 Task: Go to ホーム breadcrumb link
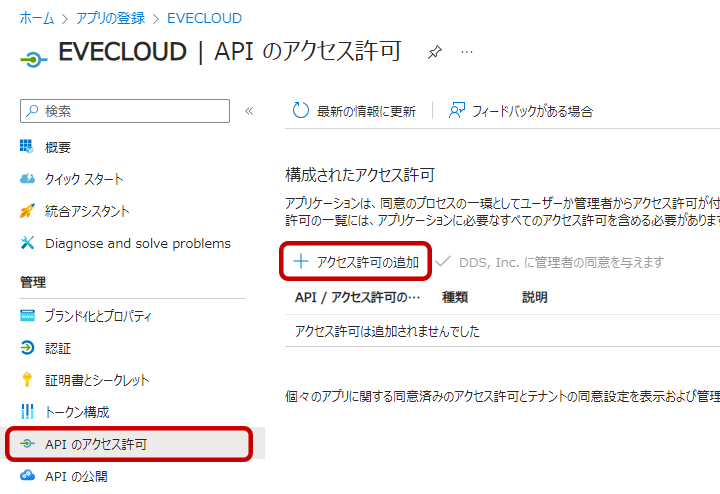pos(37,18)
